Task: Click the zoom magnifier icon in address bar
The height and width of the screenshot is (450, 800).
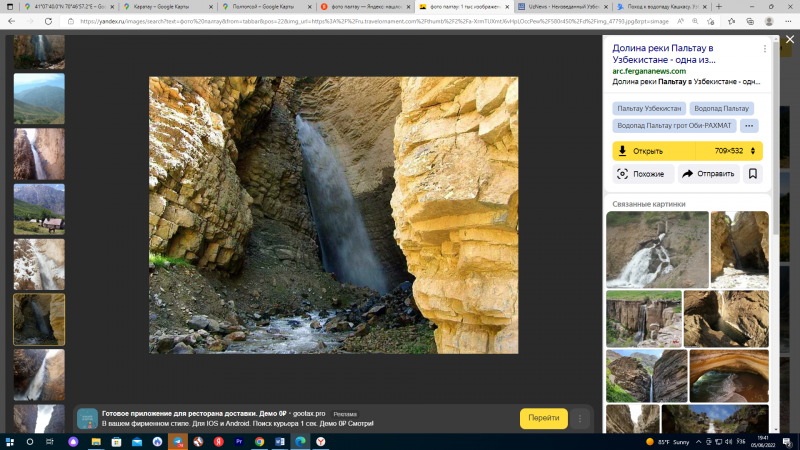Action: [695, 21]
